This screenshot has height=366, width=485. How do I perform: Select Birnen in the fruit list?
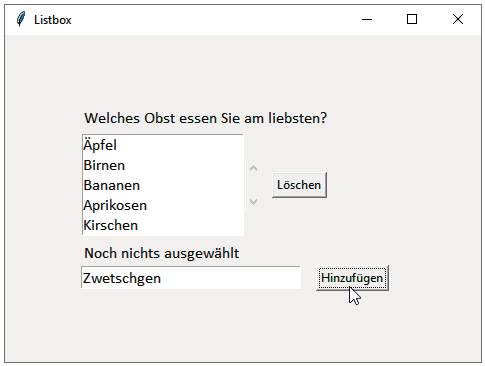click(x=163, y=165)
